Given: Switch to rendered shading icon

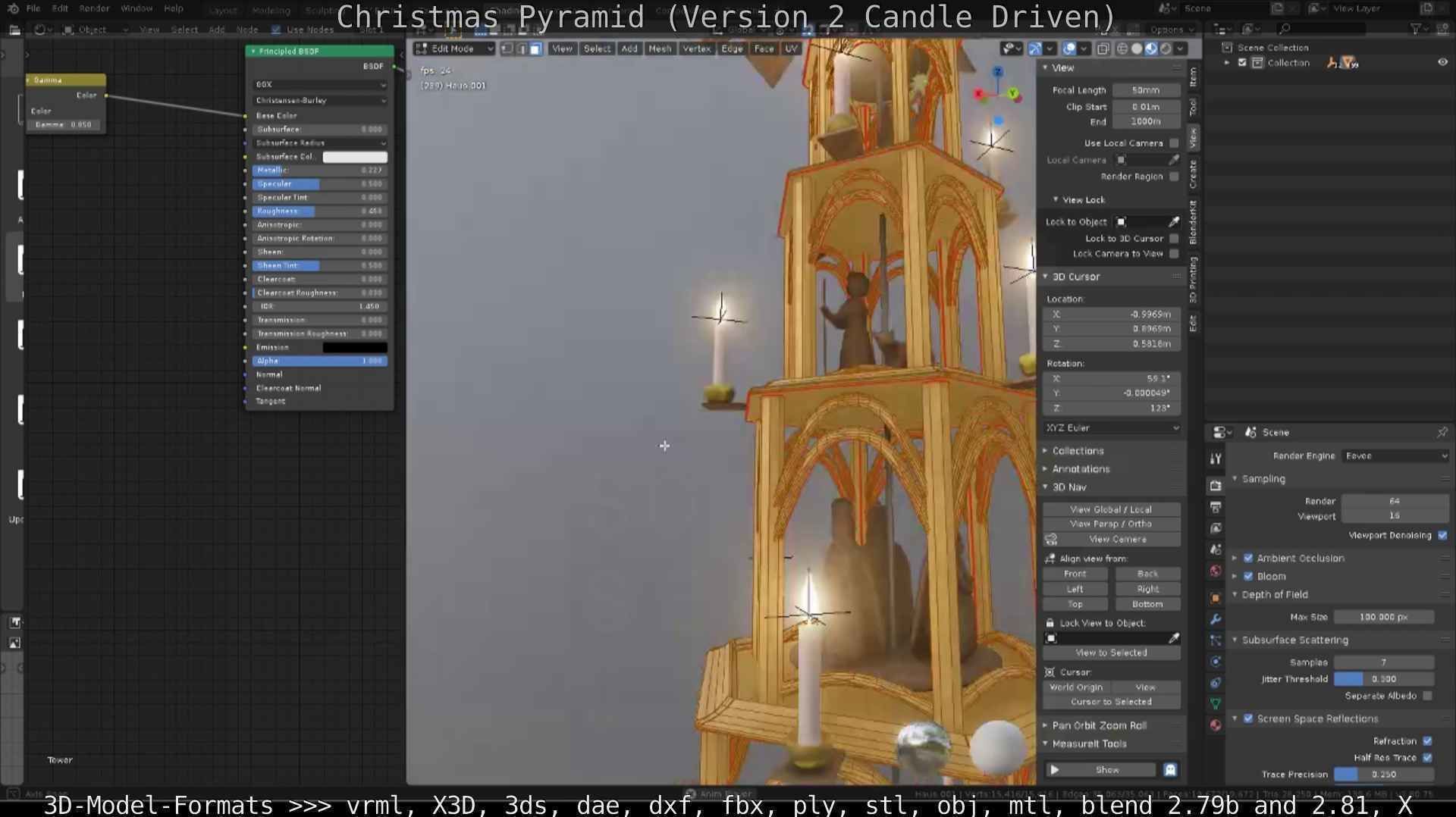Looking at the screenshot, I should tap(1166, 49).
